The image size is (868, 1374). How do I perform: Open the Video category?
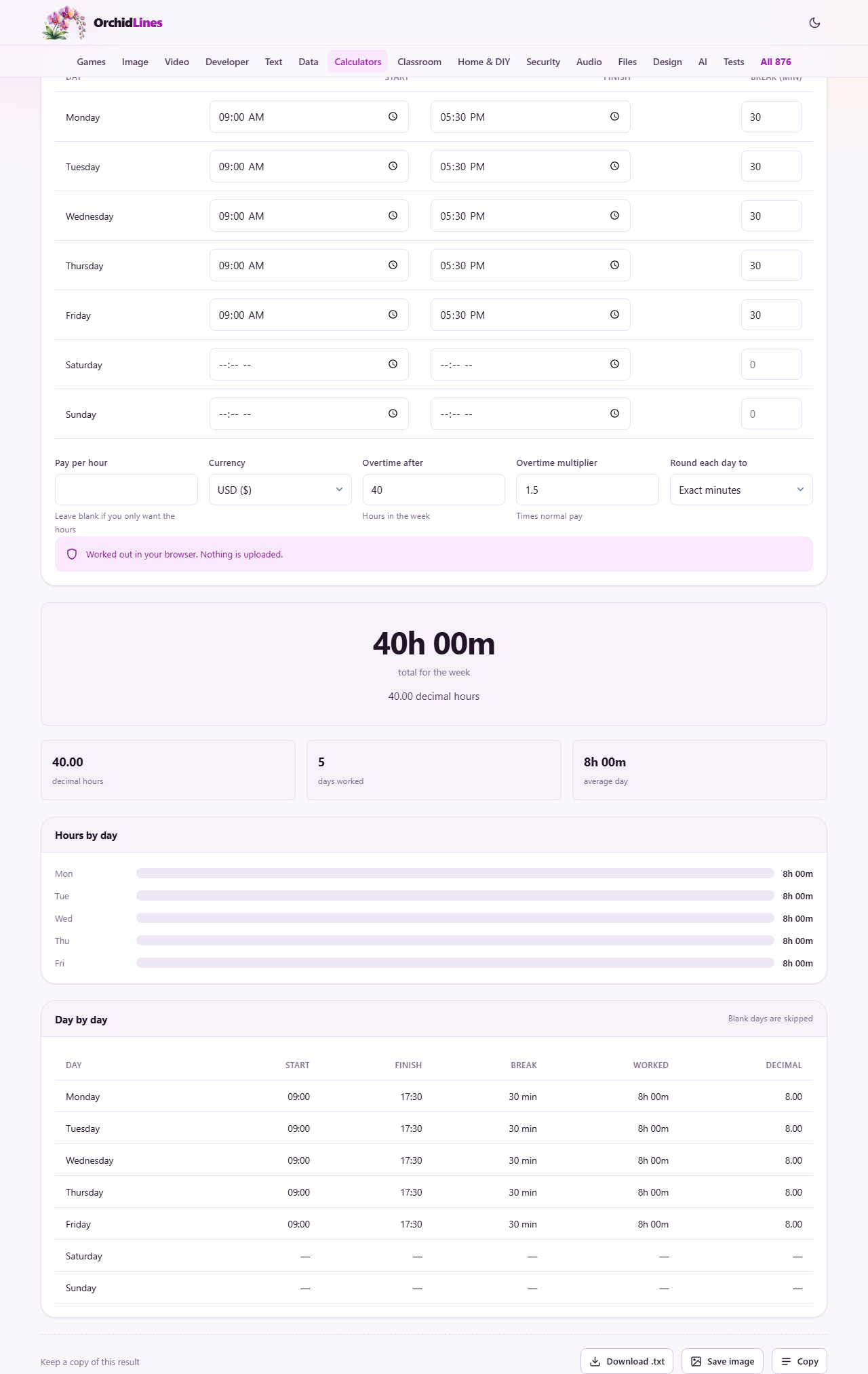(177, 62)
